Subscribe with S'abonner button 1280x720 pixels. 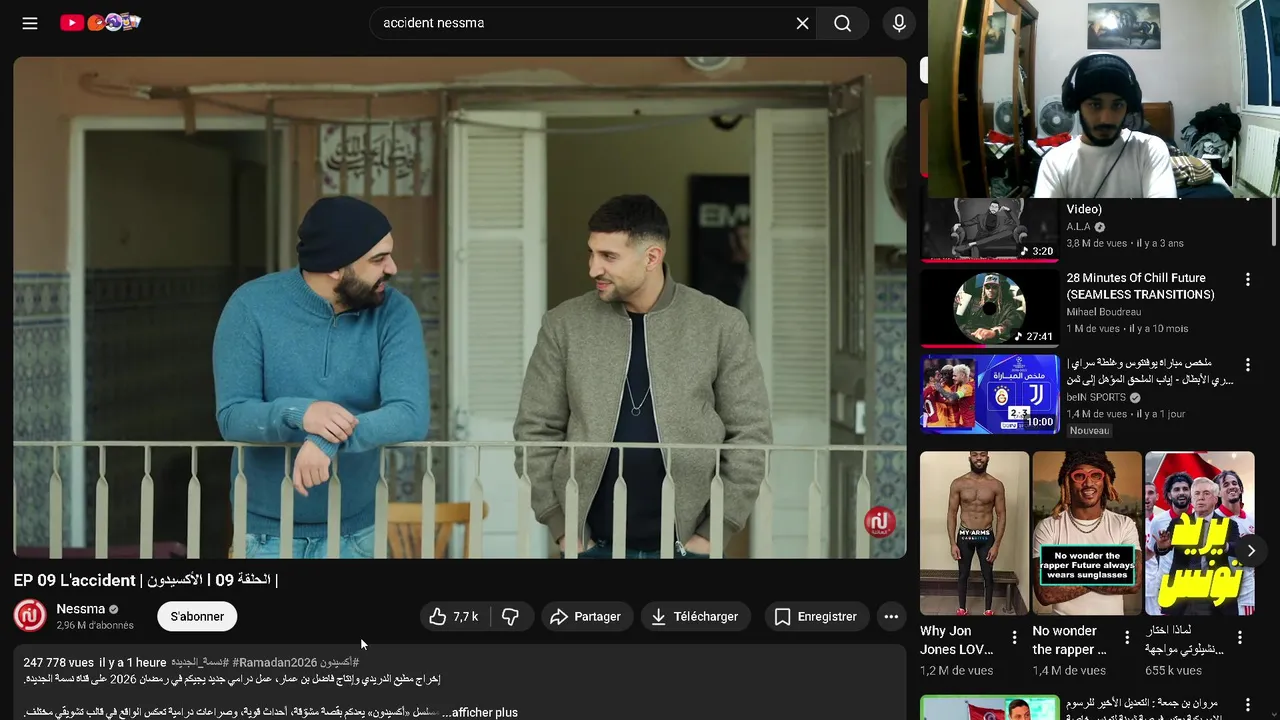[197, 617]
